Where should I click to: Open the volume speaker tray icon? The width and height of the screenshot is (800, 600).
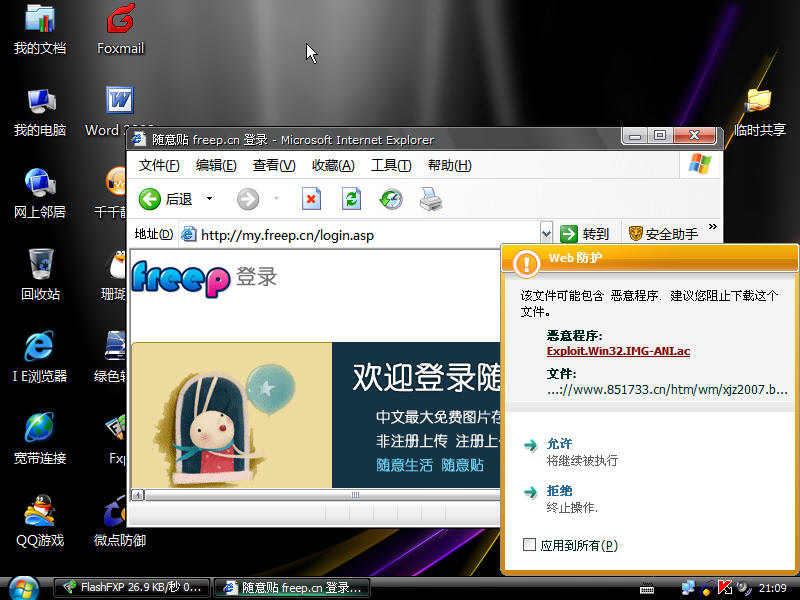pyautogui.click(x=743, y=588)
